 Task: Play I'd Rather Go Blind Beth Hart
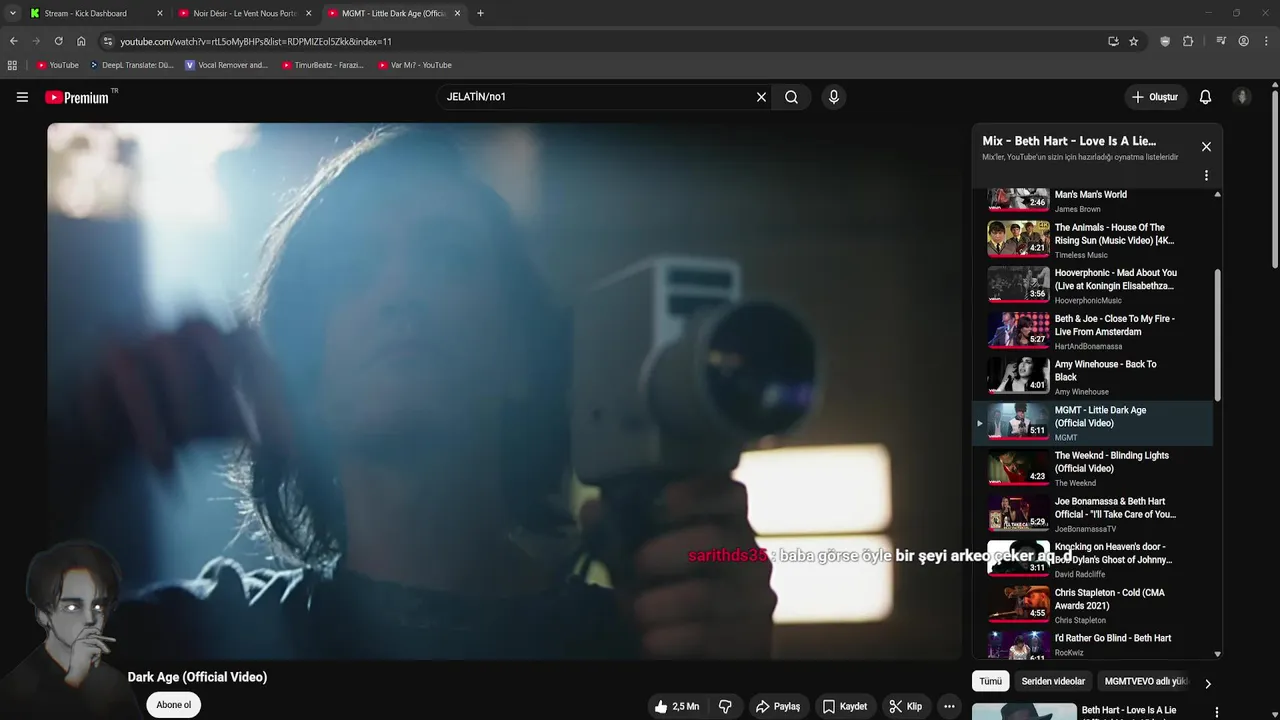click(x=1093, y=645)
